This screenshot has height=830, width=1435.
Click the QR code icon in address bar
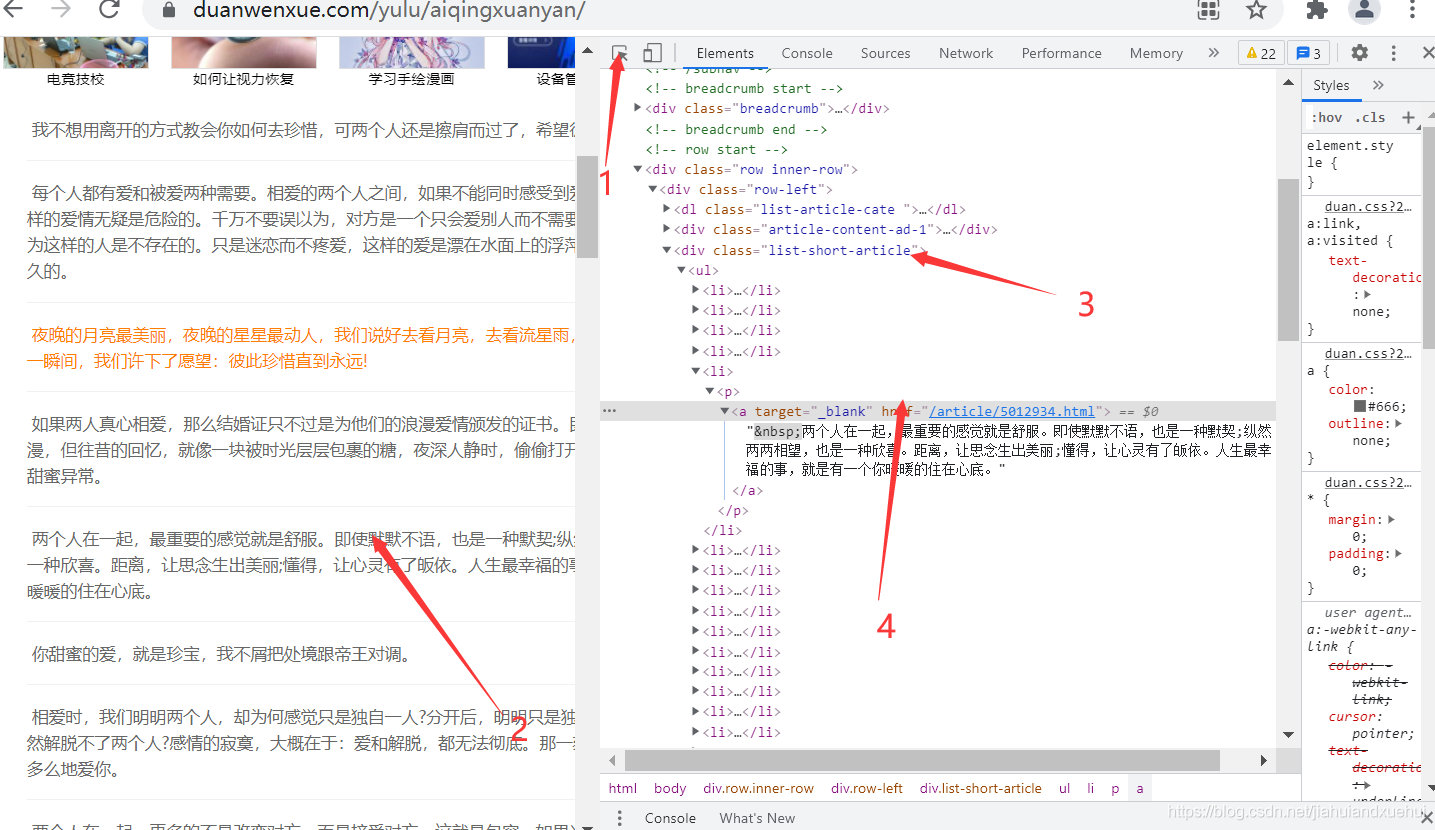[x=1209, y=10]
